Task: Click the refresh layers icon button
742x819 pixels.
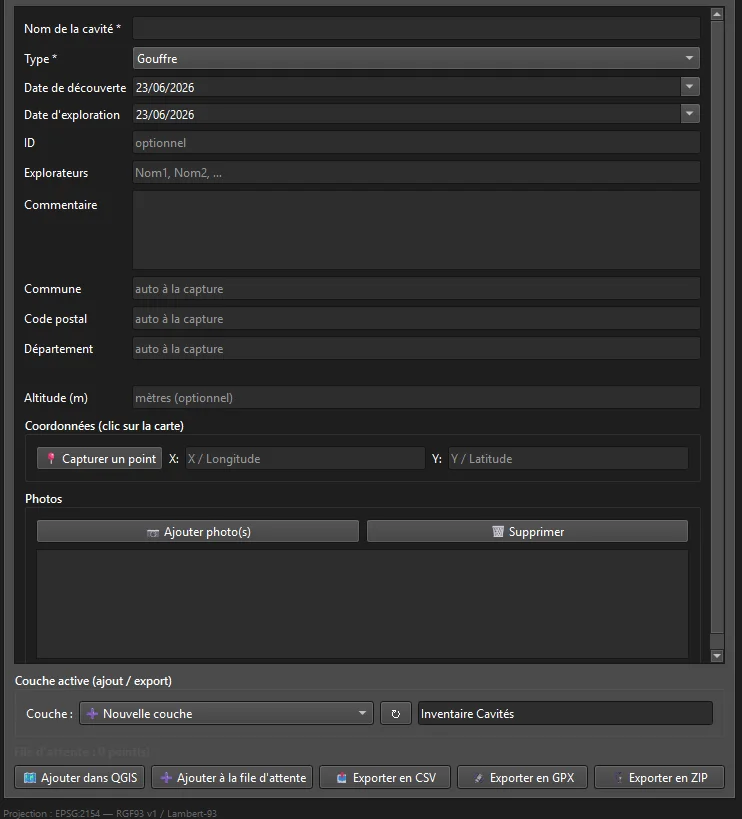Action: [396, 713]
